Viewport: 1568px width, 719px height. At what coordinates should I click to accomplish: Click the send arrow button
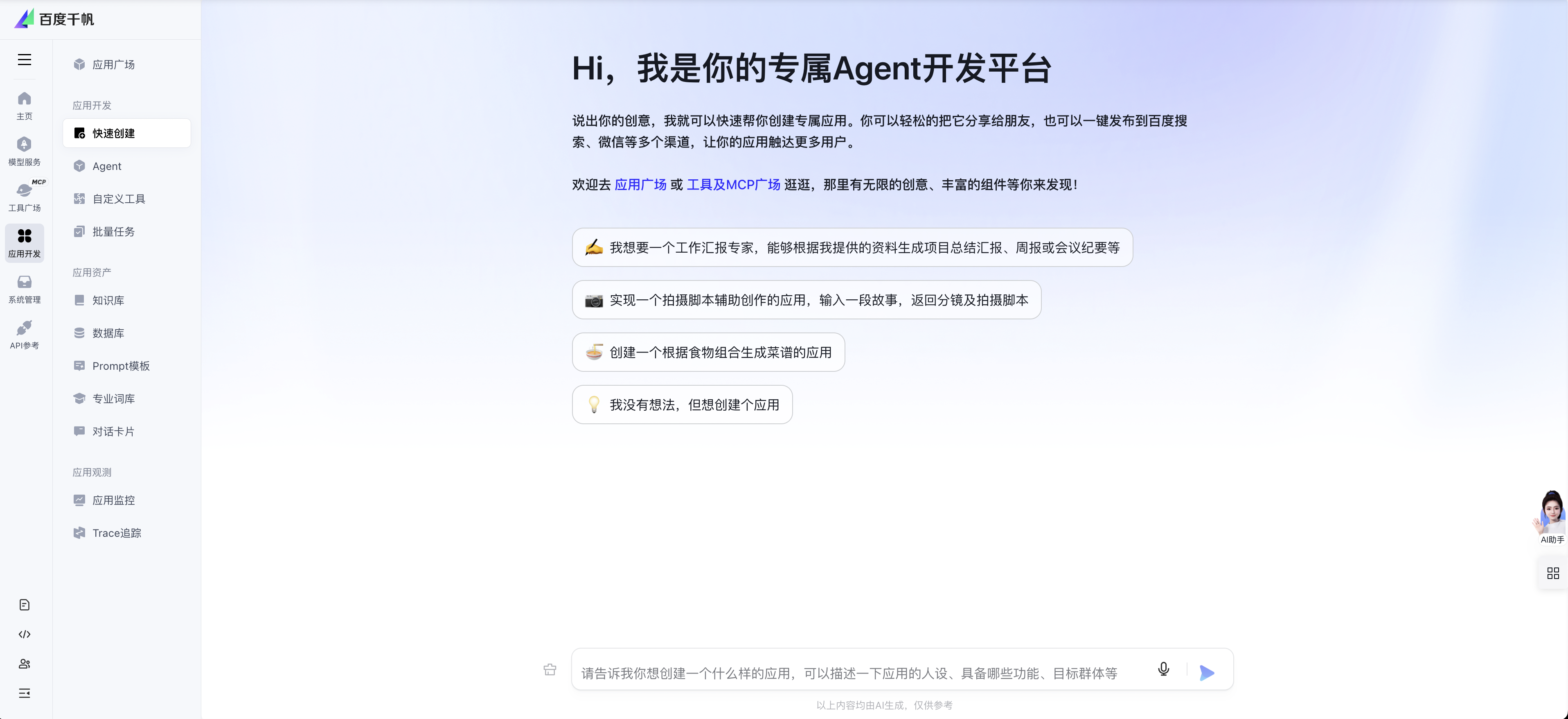pyautogui.click(x=1206, y=673)
